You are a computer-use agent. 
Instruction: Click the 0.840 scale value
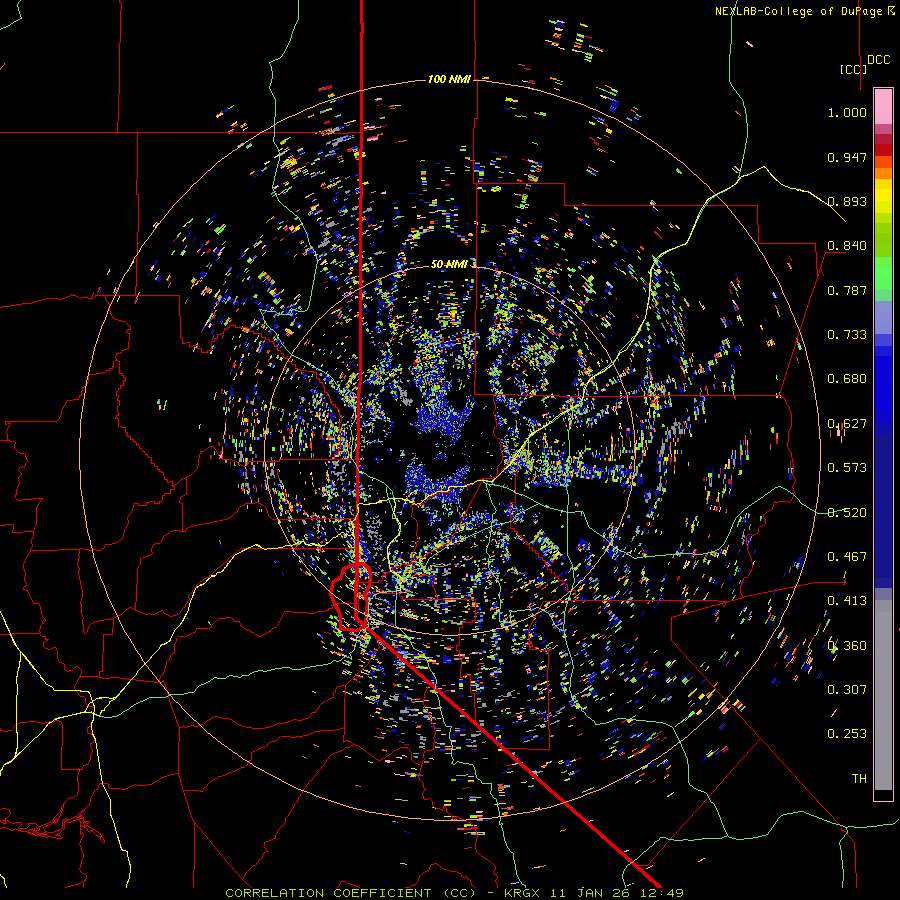[847, 246]
